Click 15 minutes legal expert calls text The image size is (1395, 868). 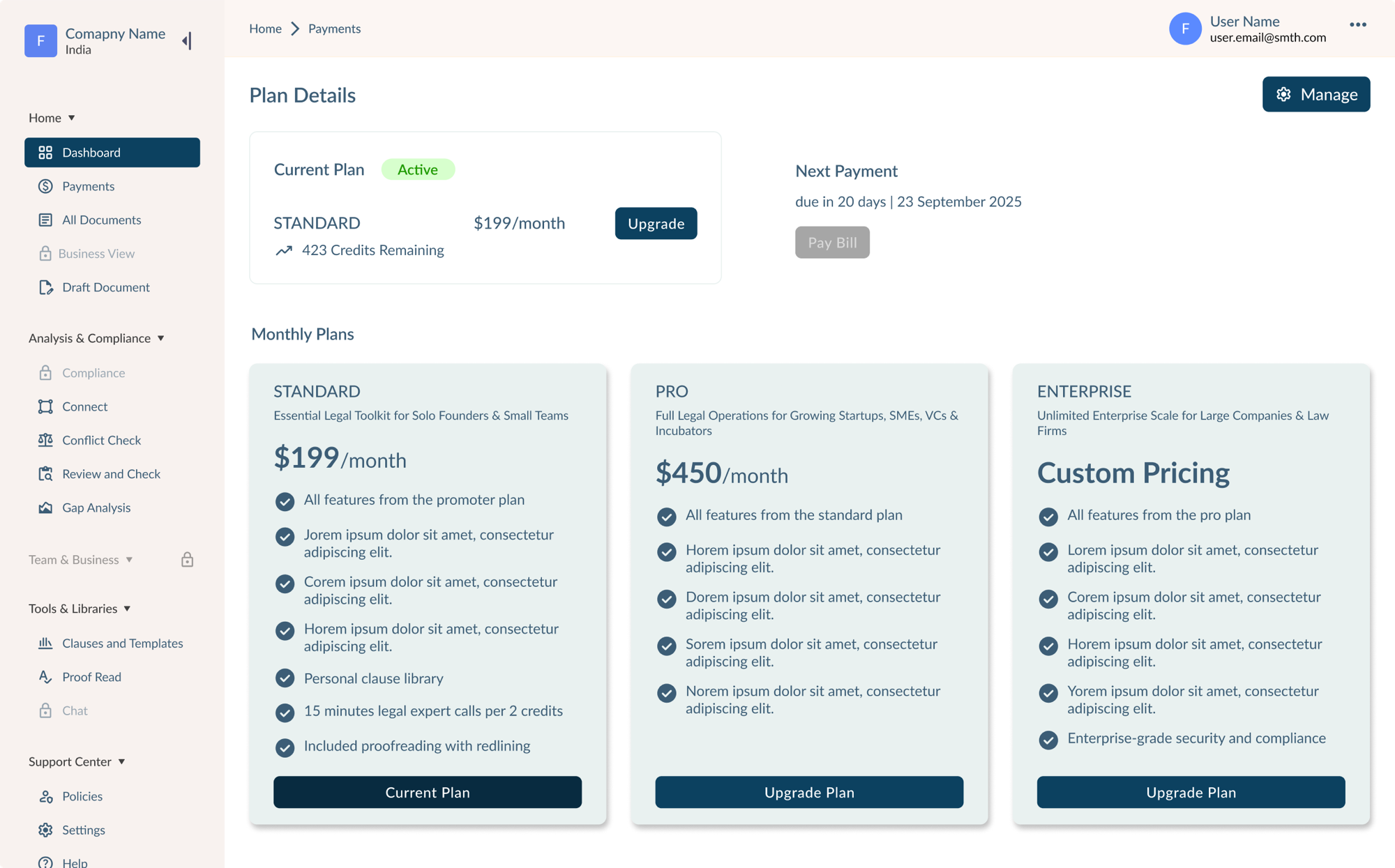point(433,711)
